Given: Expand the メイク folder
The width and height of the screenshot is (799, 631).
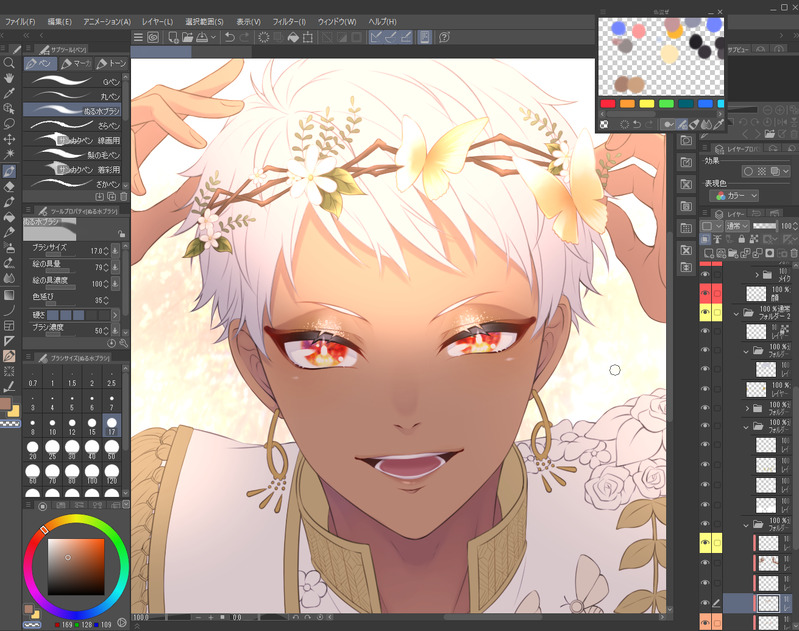Looking at the screenshot, I should pos(757,275).
